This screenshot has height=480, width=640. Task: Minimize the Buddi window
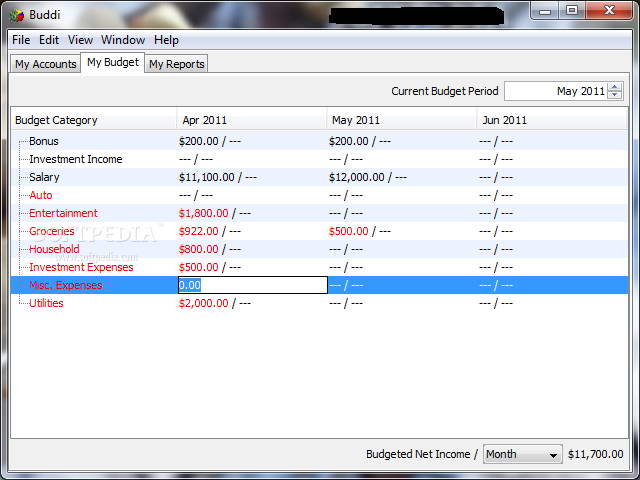point(545,11)
